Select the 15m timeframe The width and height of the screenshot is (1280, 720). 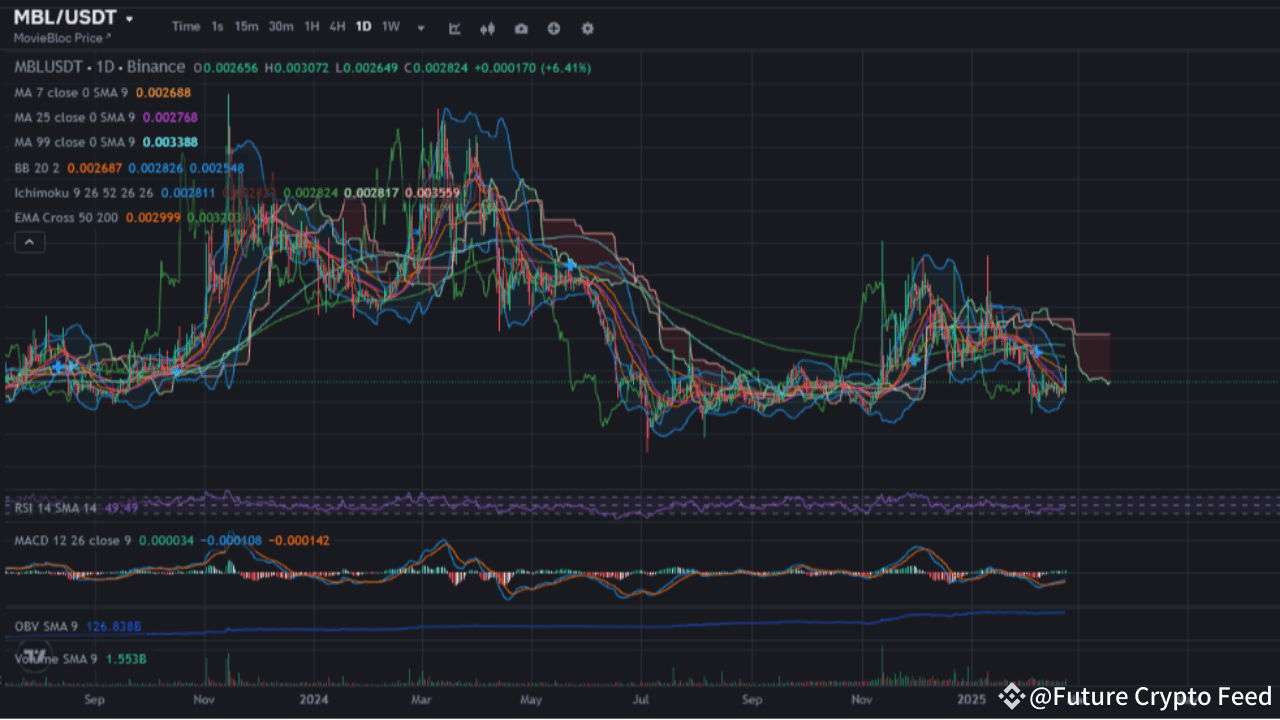246,27
